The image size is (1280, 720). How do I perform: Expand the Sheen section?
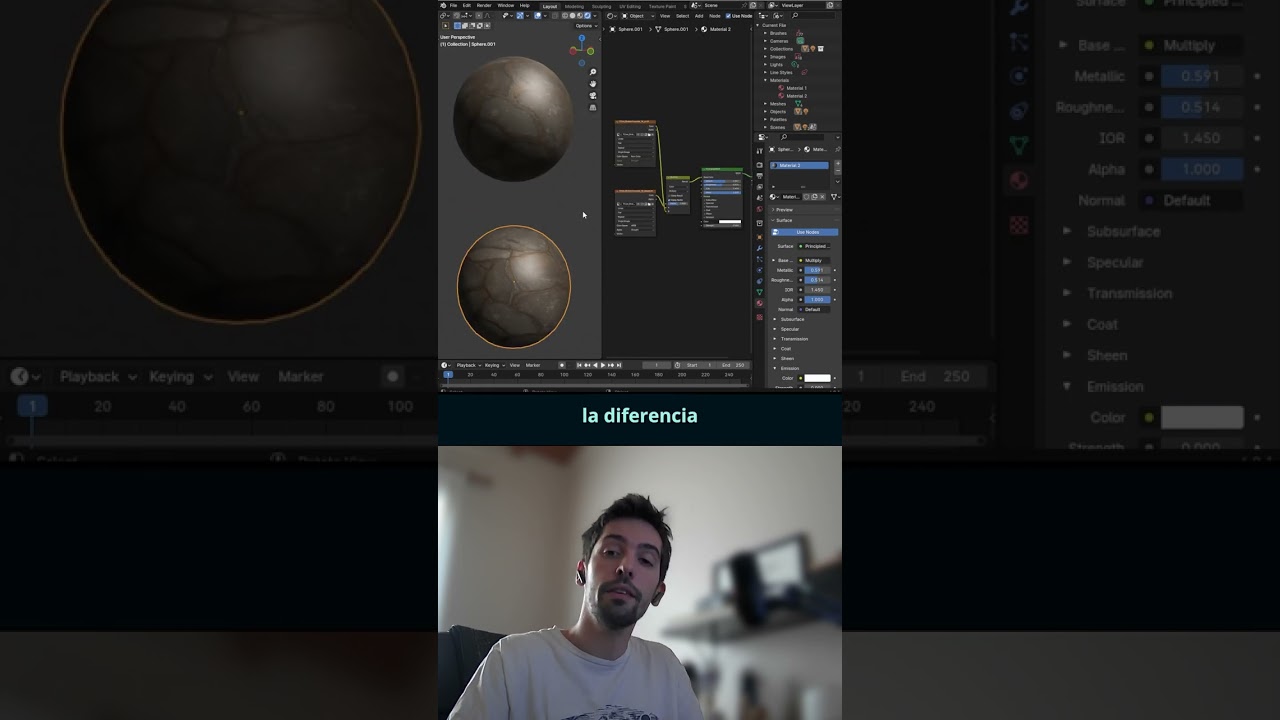click(774, 358)
